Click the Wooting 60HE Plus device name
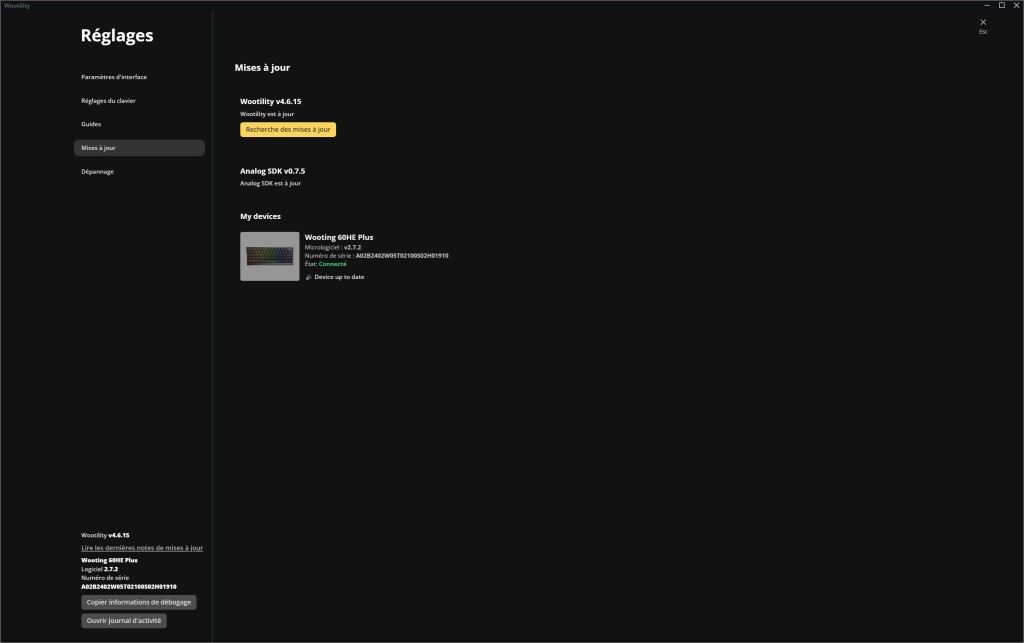 click(339, 238)
